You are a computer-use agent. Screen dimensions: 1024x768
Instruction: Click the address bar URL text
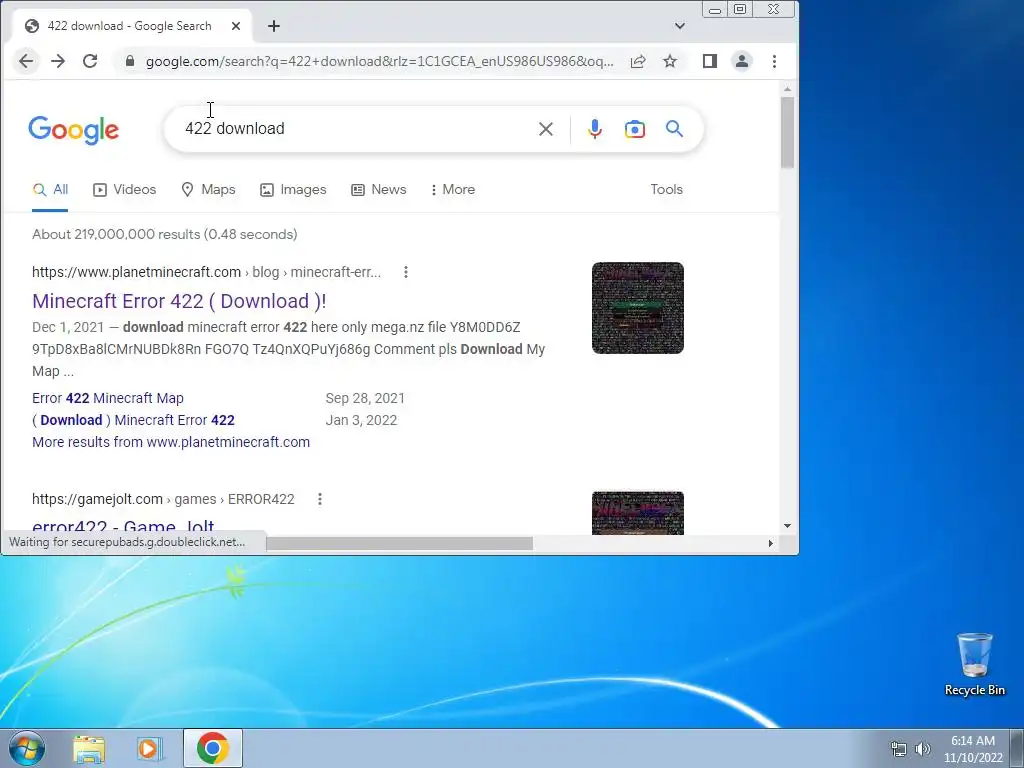coord(379,61)
